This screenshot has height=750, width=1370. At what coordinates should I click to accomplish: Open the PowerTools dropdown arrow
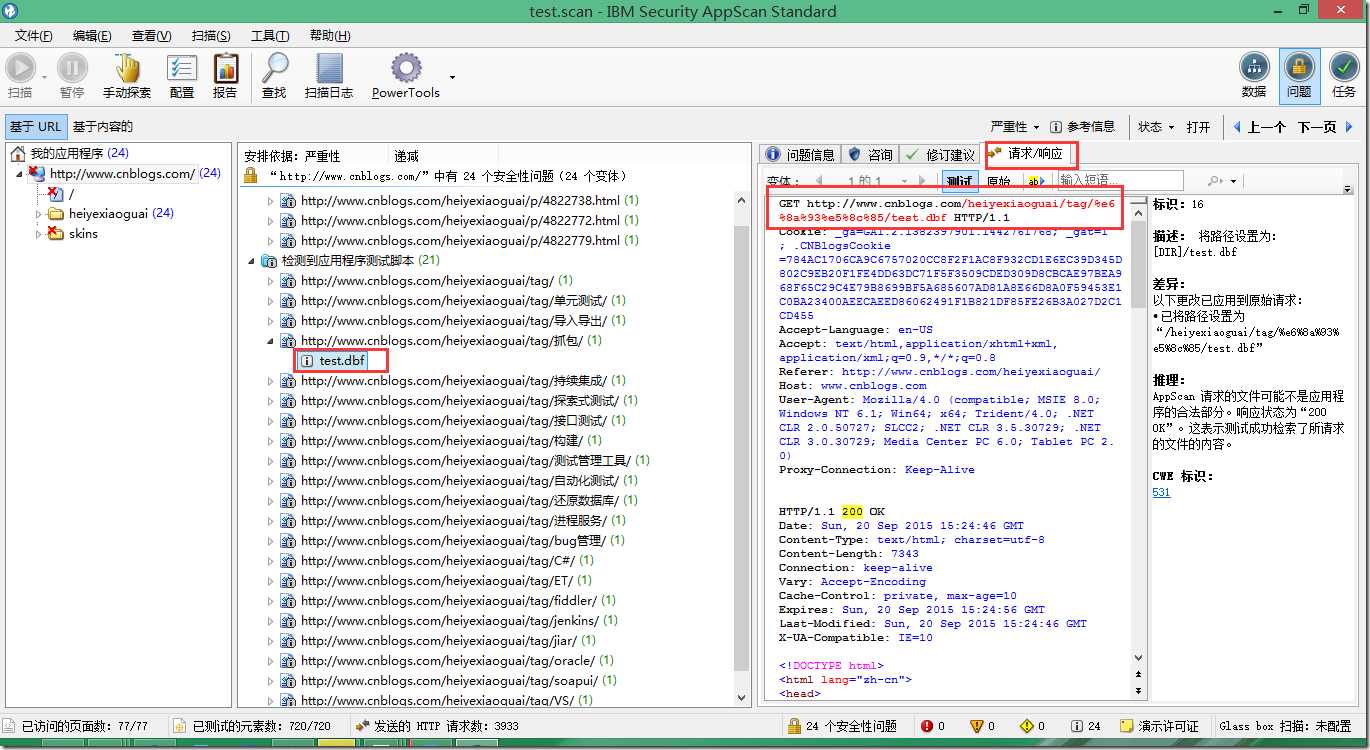point(452,76)
